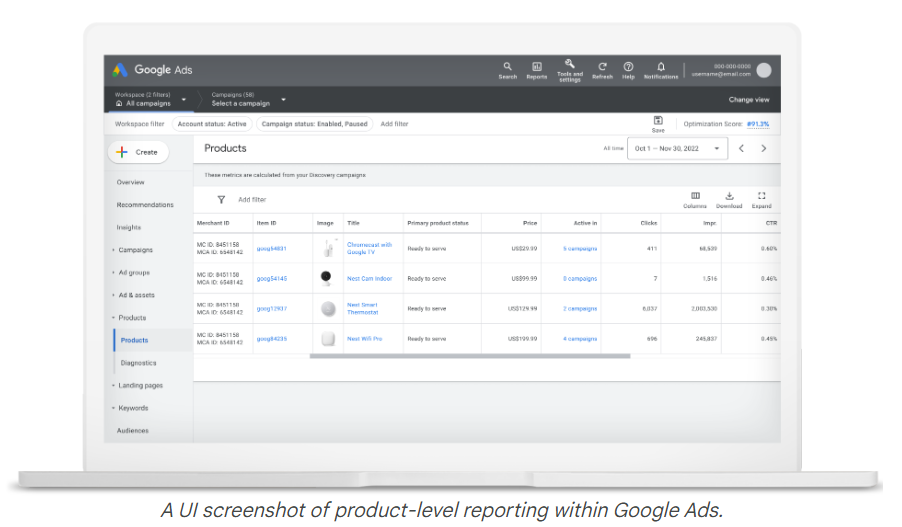
Task: Click the horizontal table scrollbar
Action: 470,356
